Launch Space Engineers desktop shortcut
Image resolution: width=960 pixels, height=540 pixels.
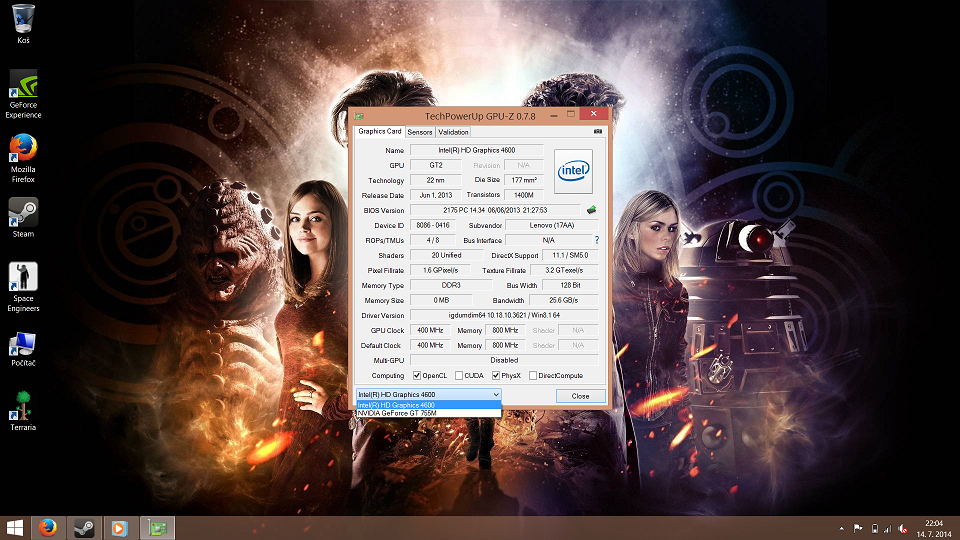coord(23,287)
